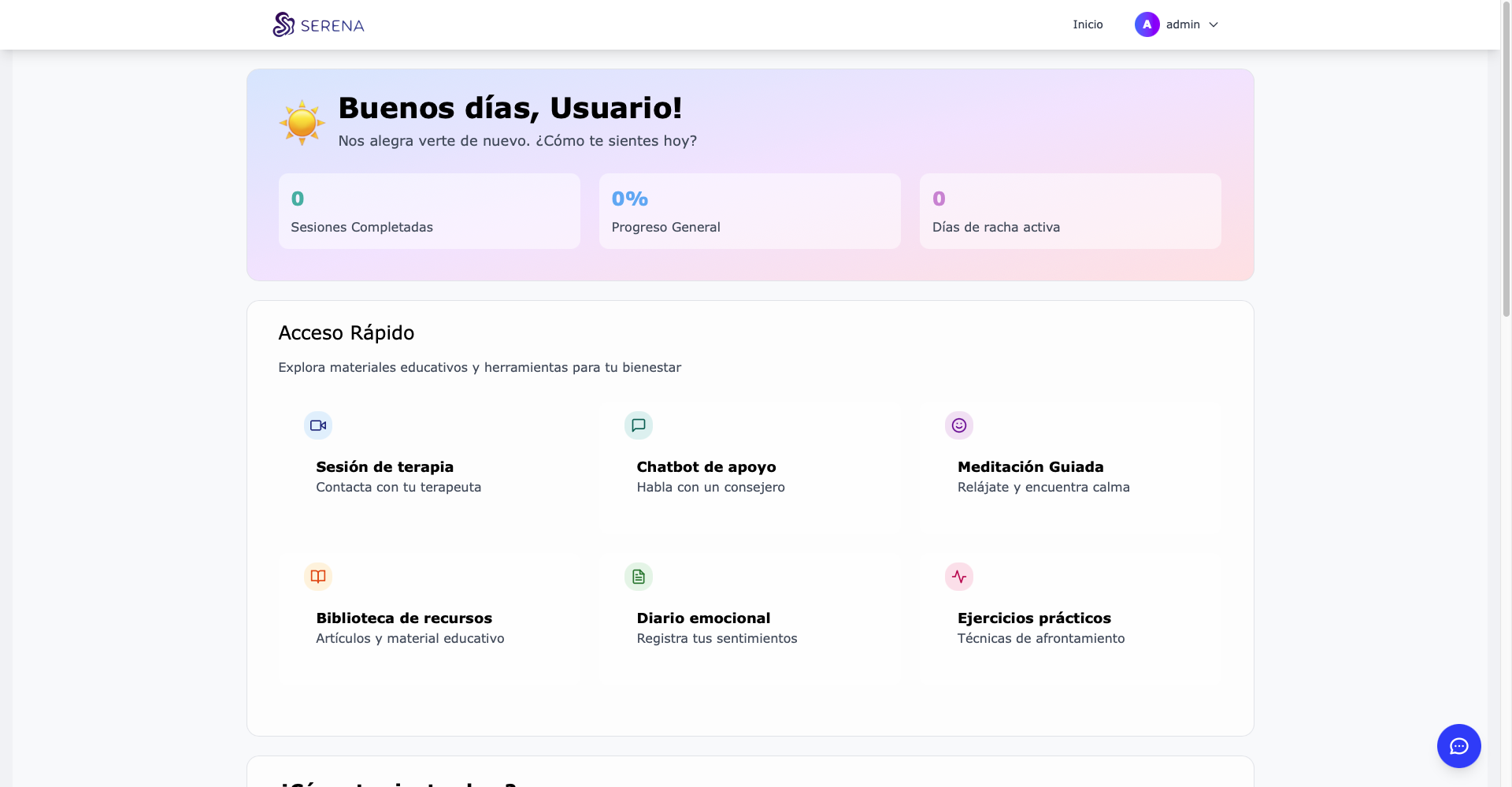Click the SERENA brand name text
Screen dimensions: 1512x787
point(332,26)
